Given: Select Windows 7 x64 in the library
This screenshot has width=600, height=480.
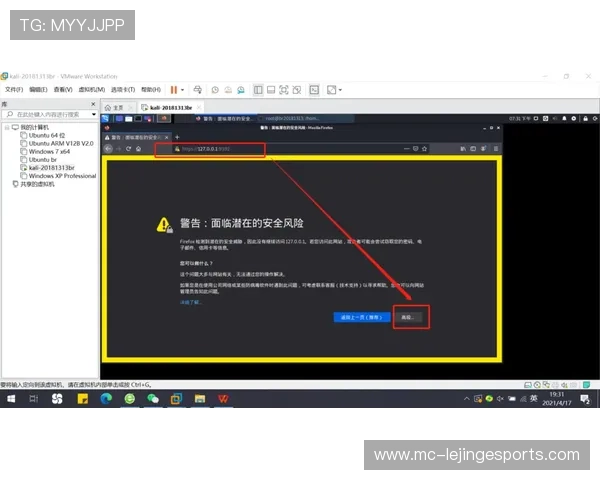Looking at the screenshot, I should coord(45,152).
